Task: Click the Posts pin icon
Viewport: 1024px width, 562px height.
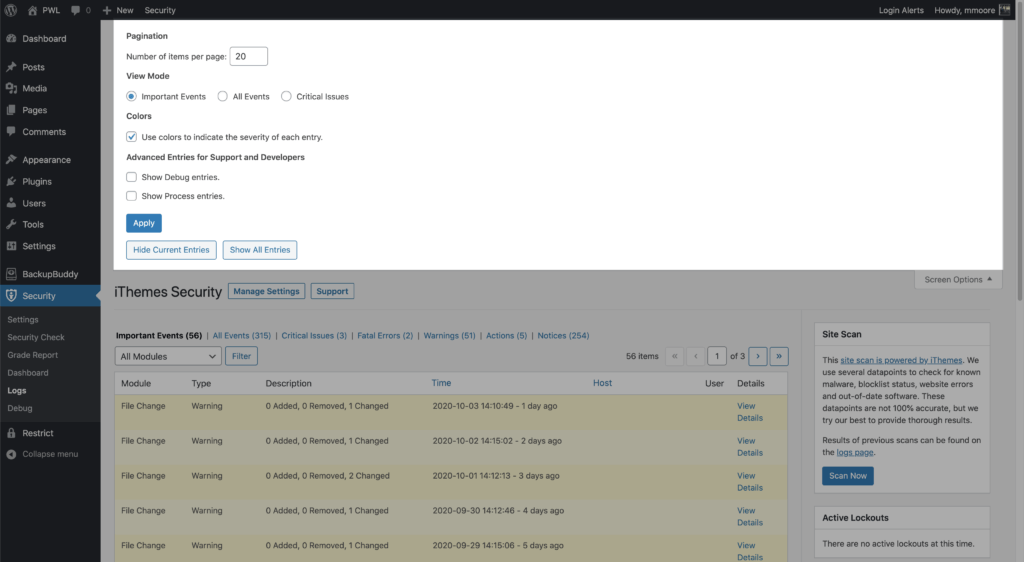Action: point(11,67)
